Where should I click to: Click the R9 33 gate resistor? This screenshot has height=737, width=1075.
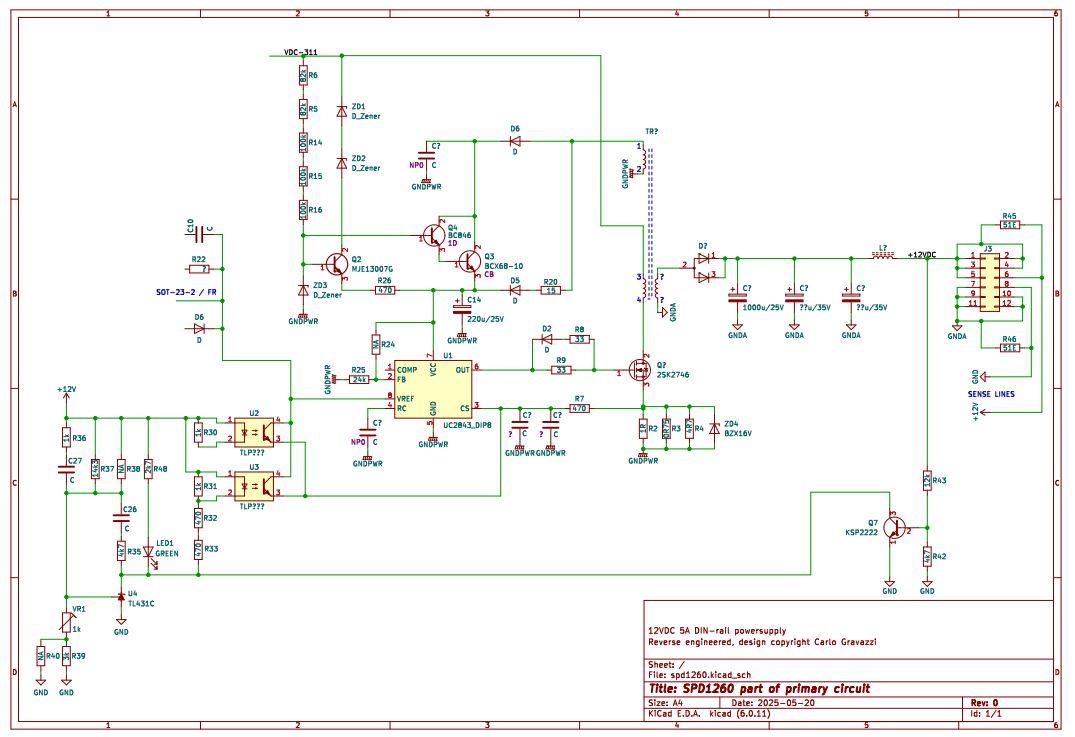tap(561, 370)
